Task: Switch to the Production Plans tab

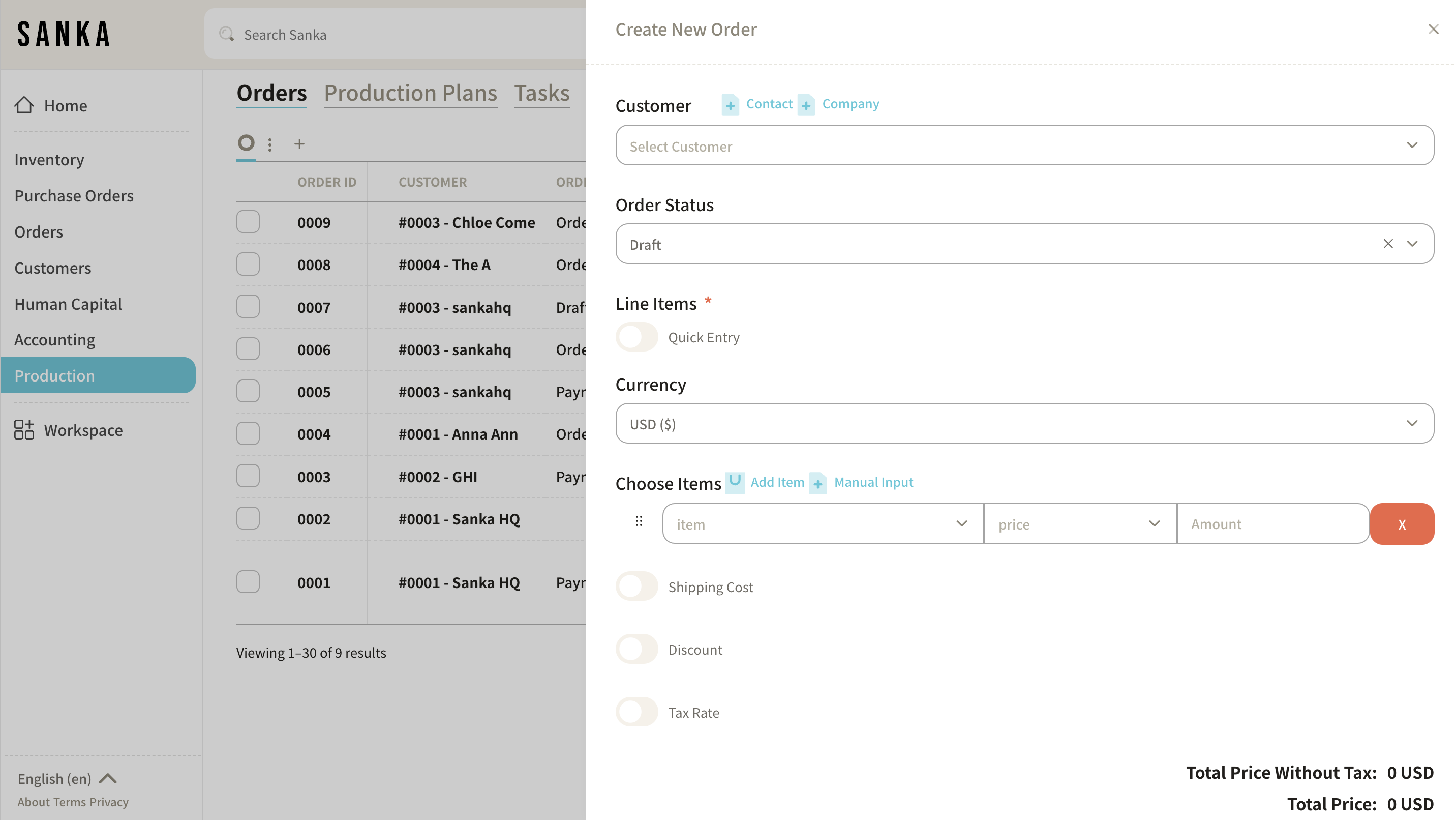Action: pyautogui.click(x=410, y=93)
